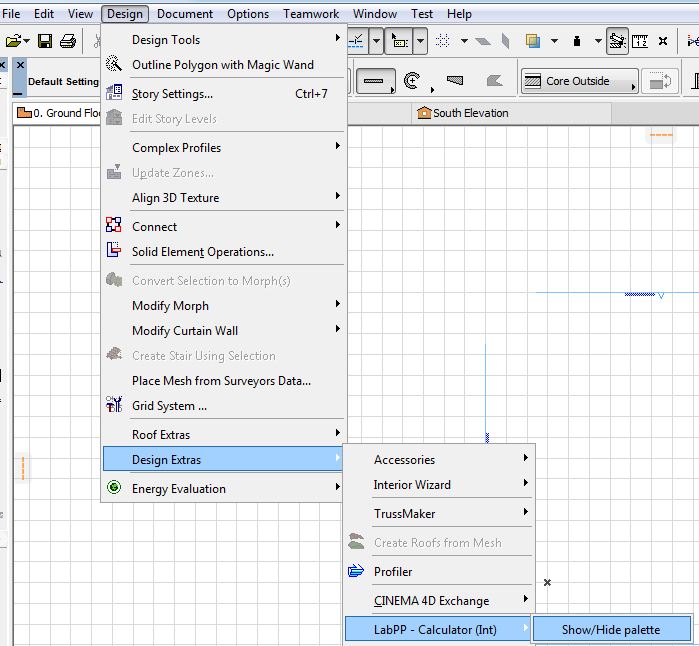Open the Core Outside reference line dropdown
699x646 pixels.
pyautogui.click(x=580, y=81)
